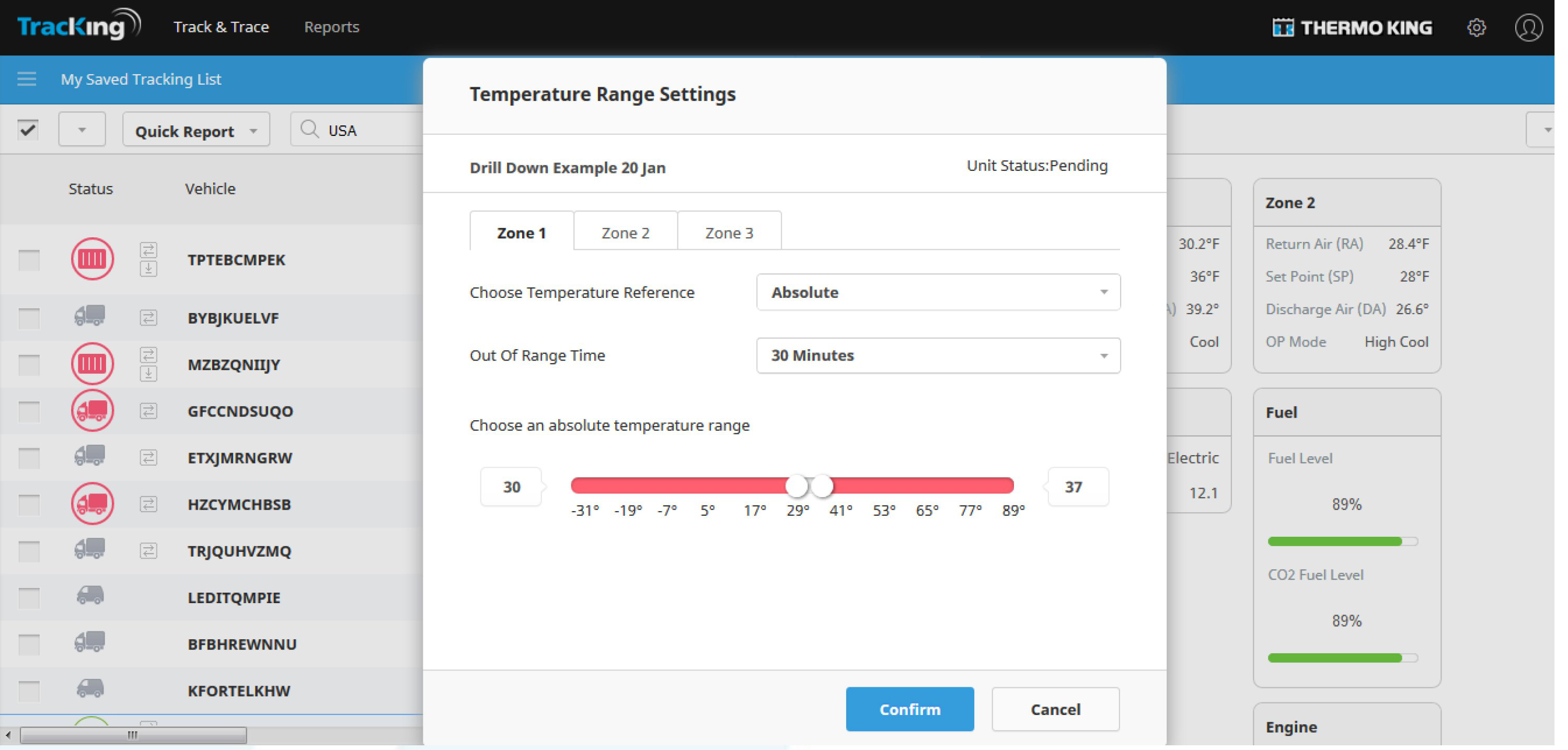Open the Out Of Range Time dropdown
This screenshot has height=750, width=1568.
click(937, 355)
